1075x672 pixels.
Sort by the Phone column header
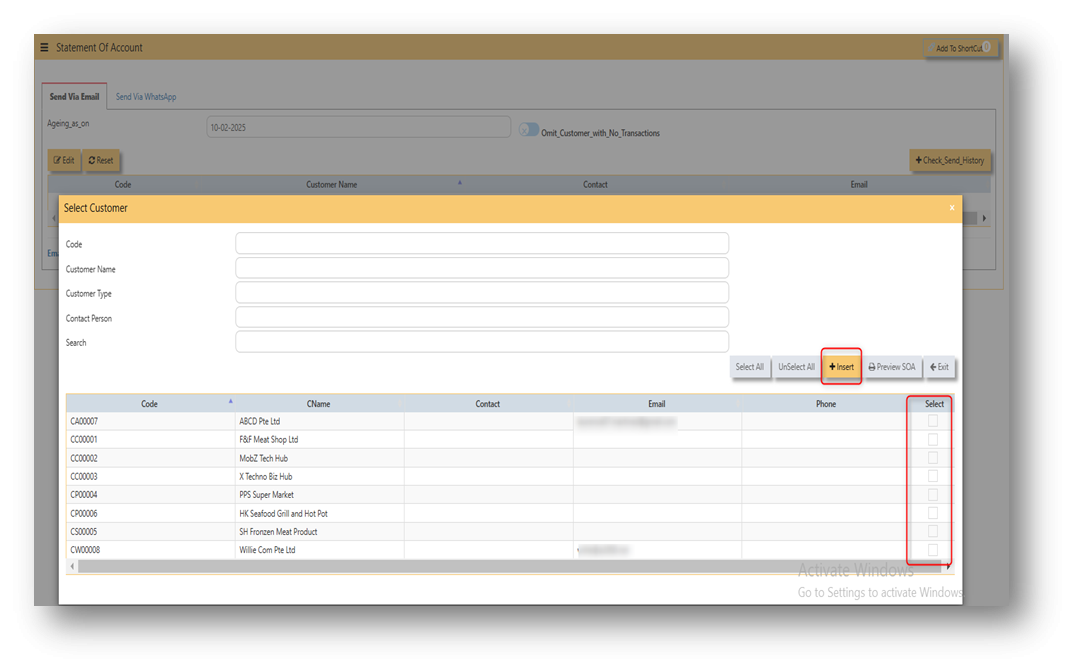pyautogui.click(x=825, y=404)
